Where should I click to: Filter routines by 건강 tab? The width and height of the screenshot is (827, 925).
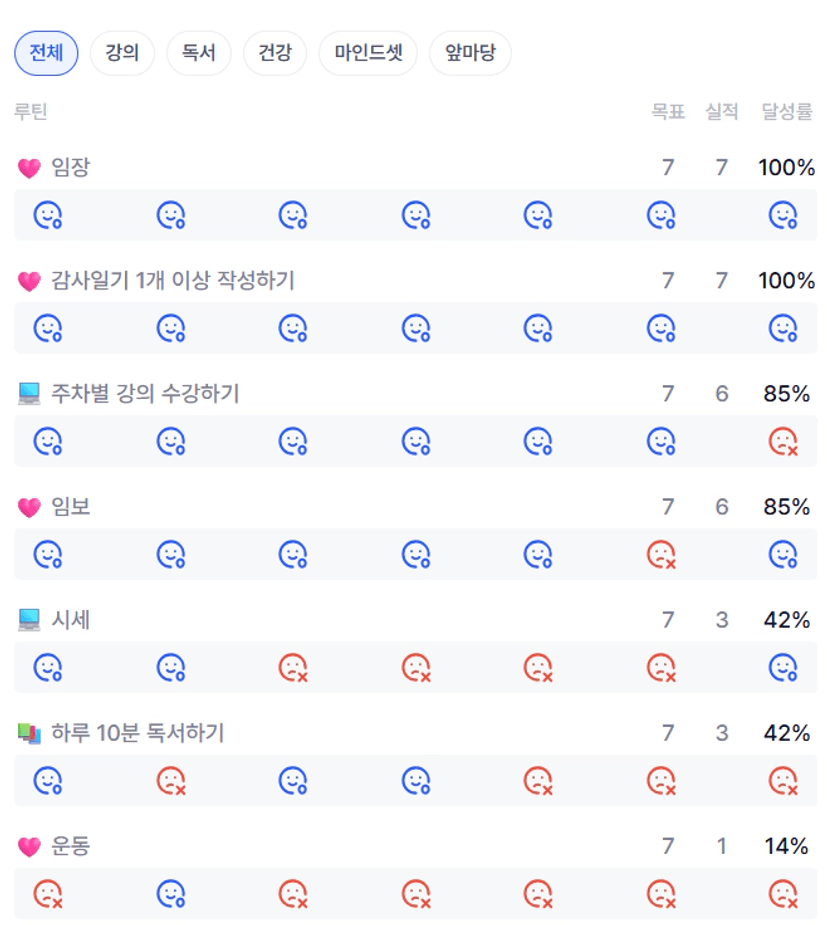[x=275, y=53]
